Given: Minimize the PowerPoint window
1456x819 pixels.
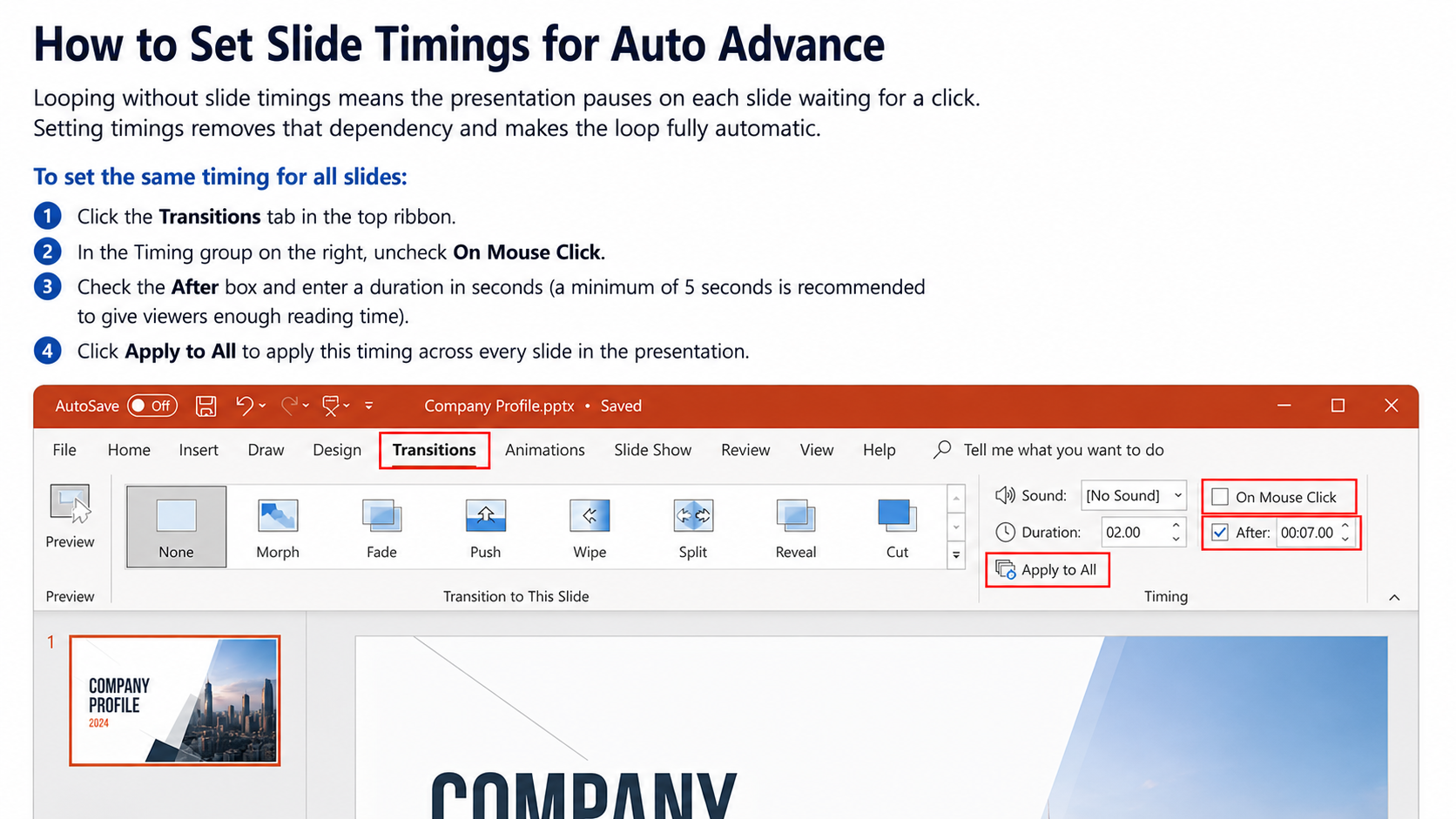Looking at the screenshot, I should tap(1284, 406).
